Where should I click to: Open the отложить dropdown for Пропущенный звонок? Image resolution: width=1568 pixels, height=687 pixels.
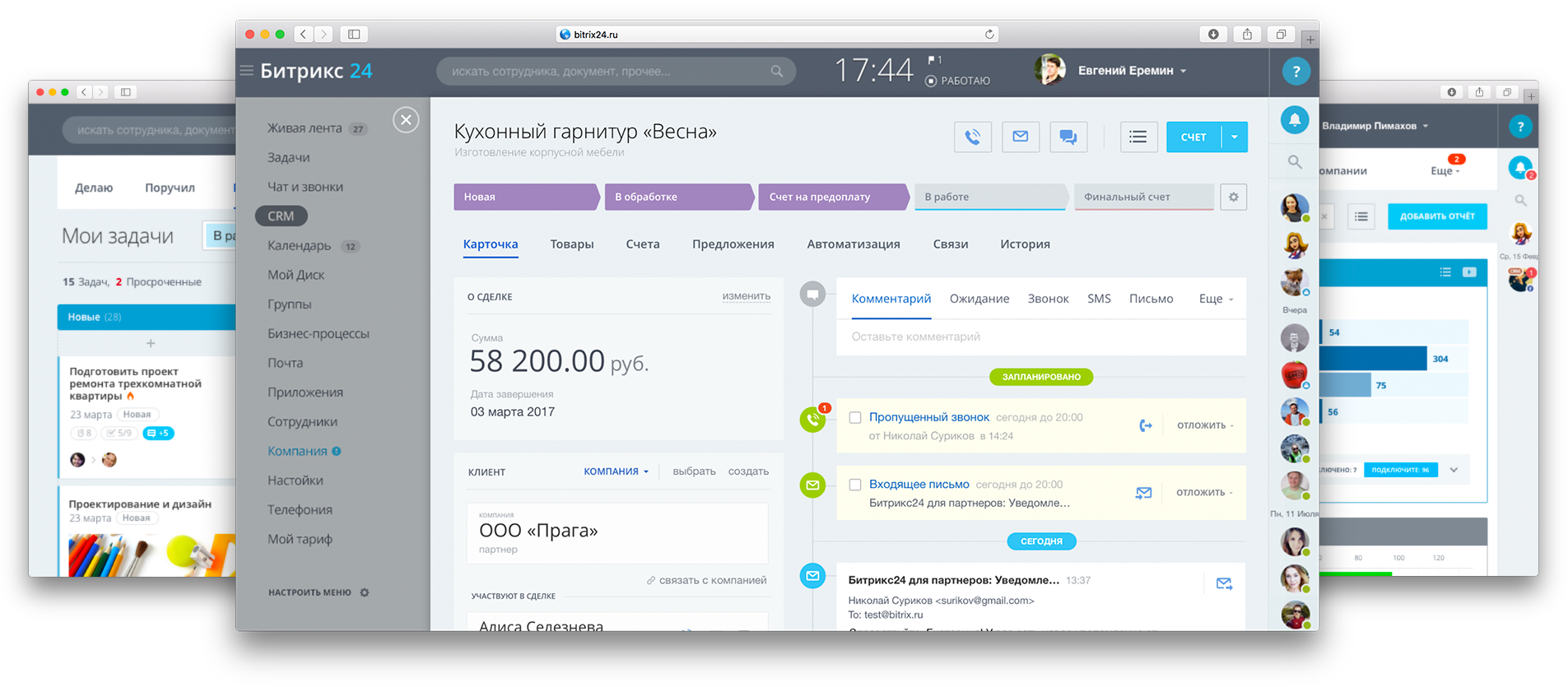pyautogui.click(x=1205, y=425)
